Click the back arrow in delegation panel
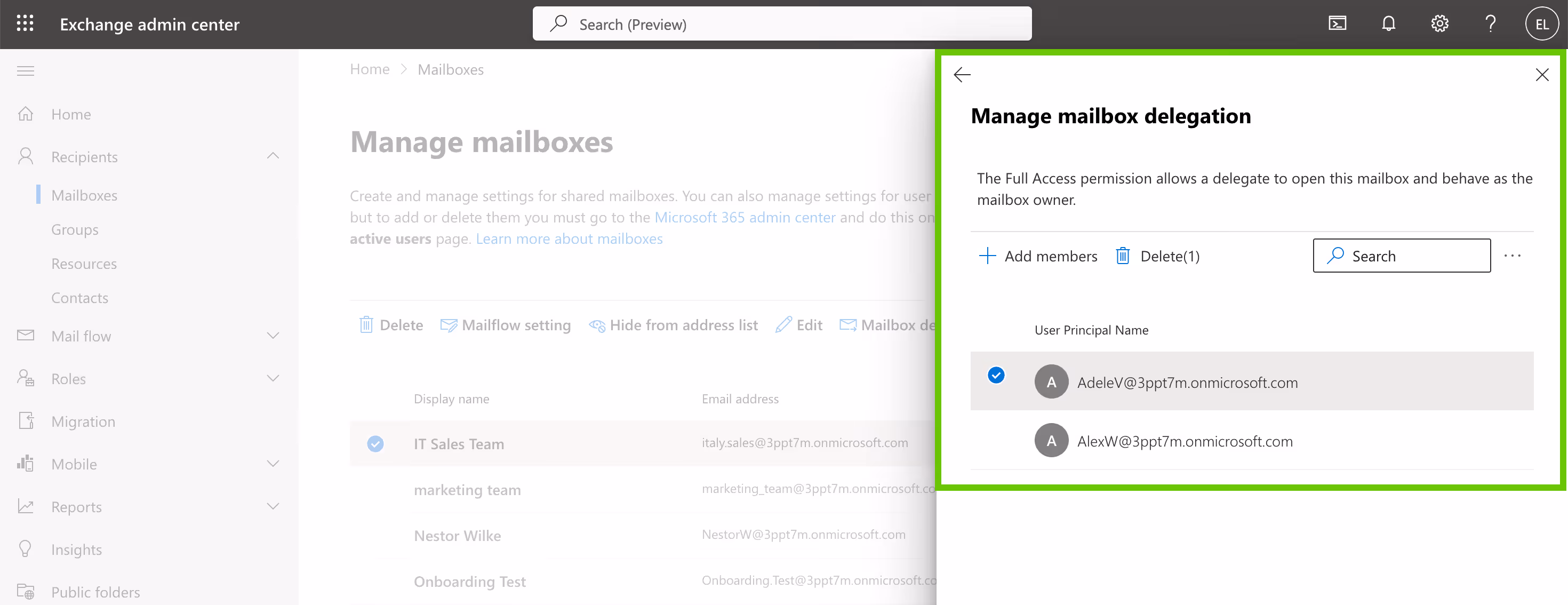 [x=962, y=74]
